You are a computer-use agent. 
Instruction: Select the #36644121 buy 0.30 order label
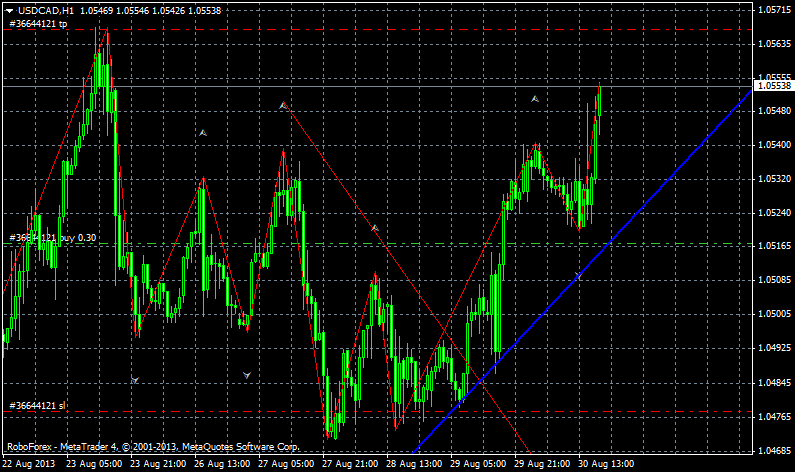53,238
